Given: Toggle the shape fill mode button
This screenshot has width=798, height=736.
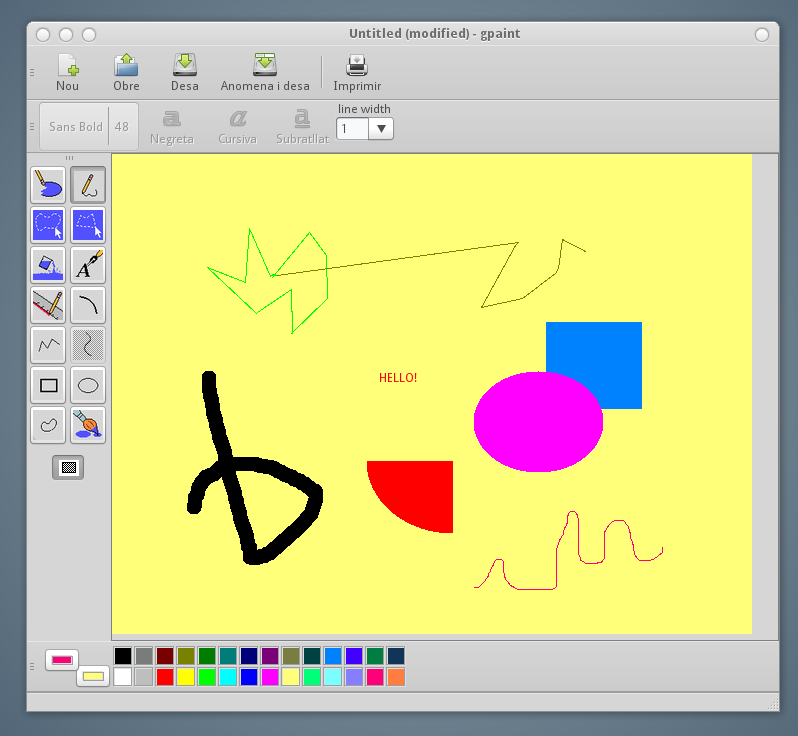Looking at the screenshot, I should coord(68,467).
